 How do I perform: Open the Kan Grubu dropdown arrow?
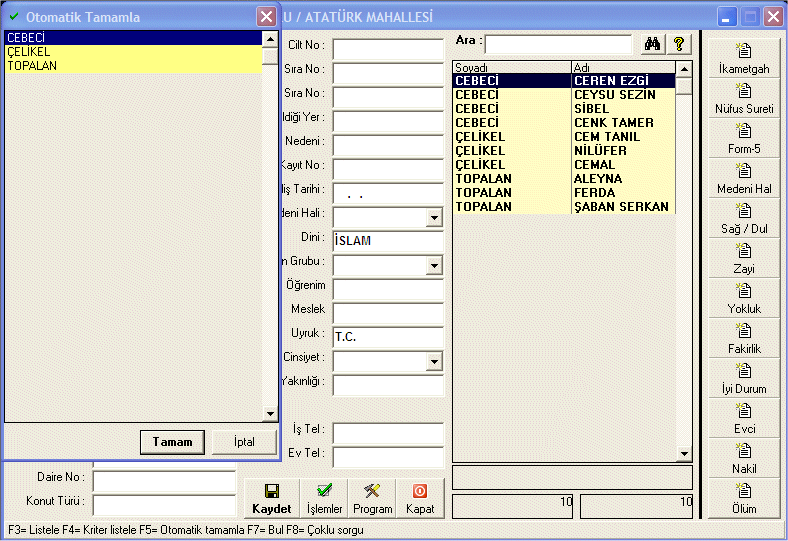click(434, 265)
